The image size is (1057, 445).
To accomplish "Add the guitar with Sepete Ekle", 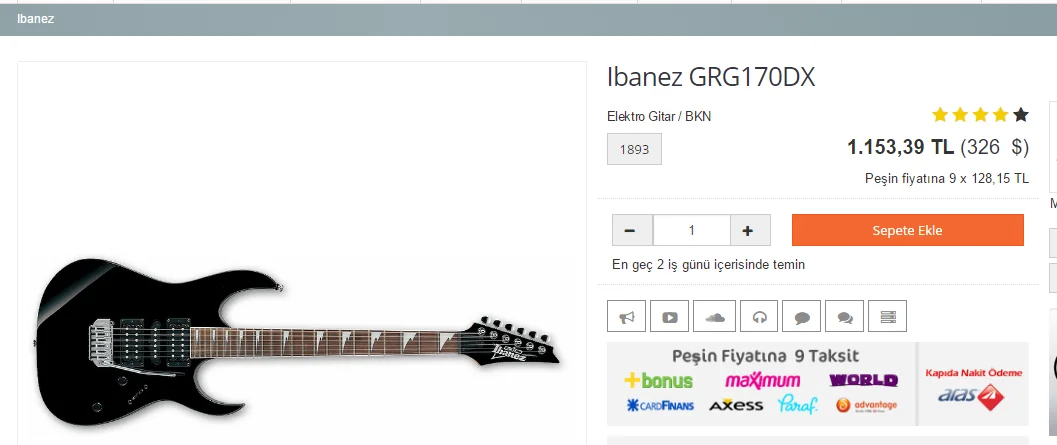I will pos(907,231).
